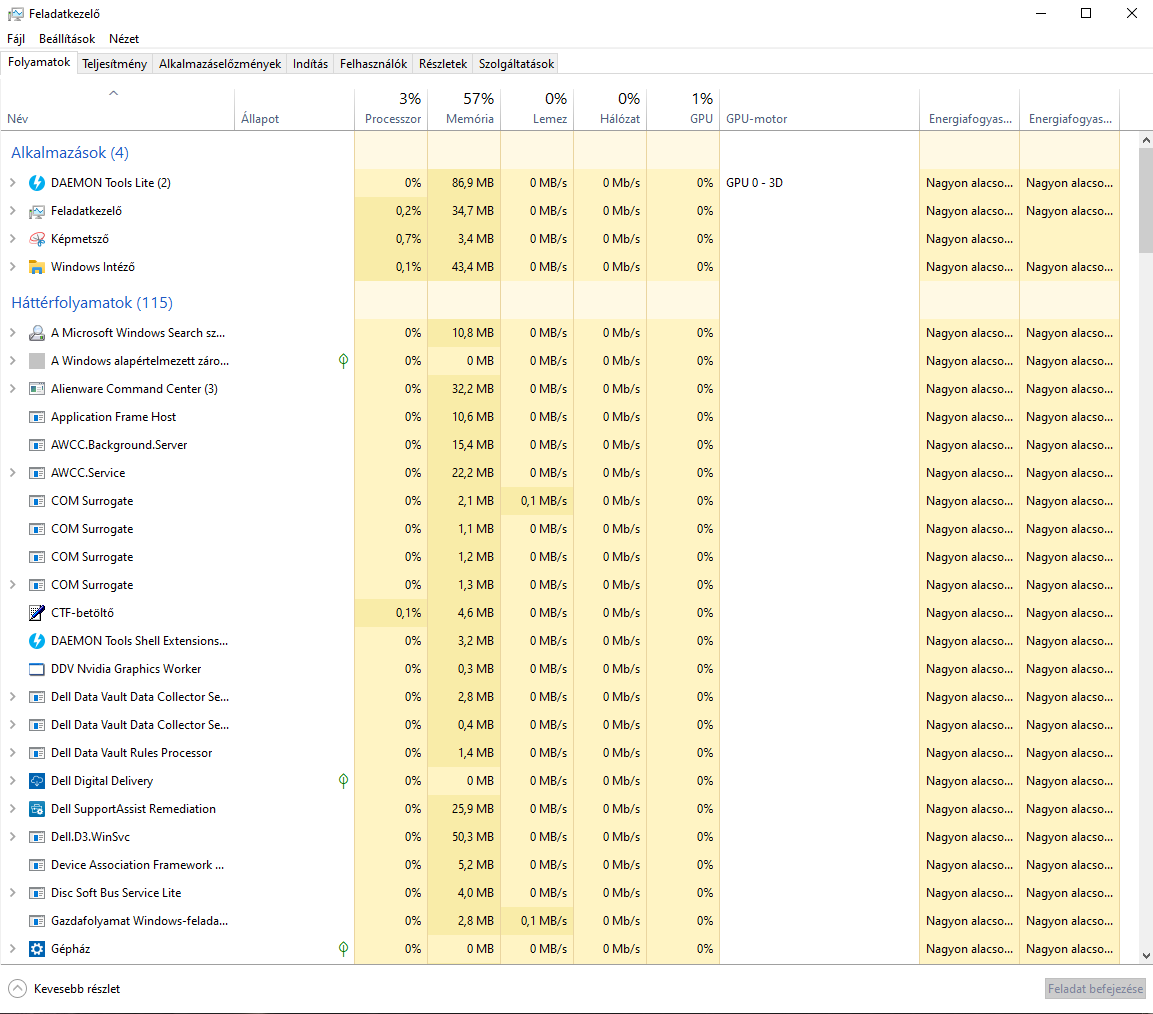Click the vertical scrollbar thumb
Image resolution: width=1153 pixels, height=1014 pixels.
tap(1146, 200)
